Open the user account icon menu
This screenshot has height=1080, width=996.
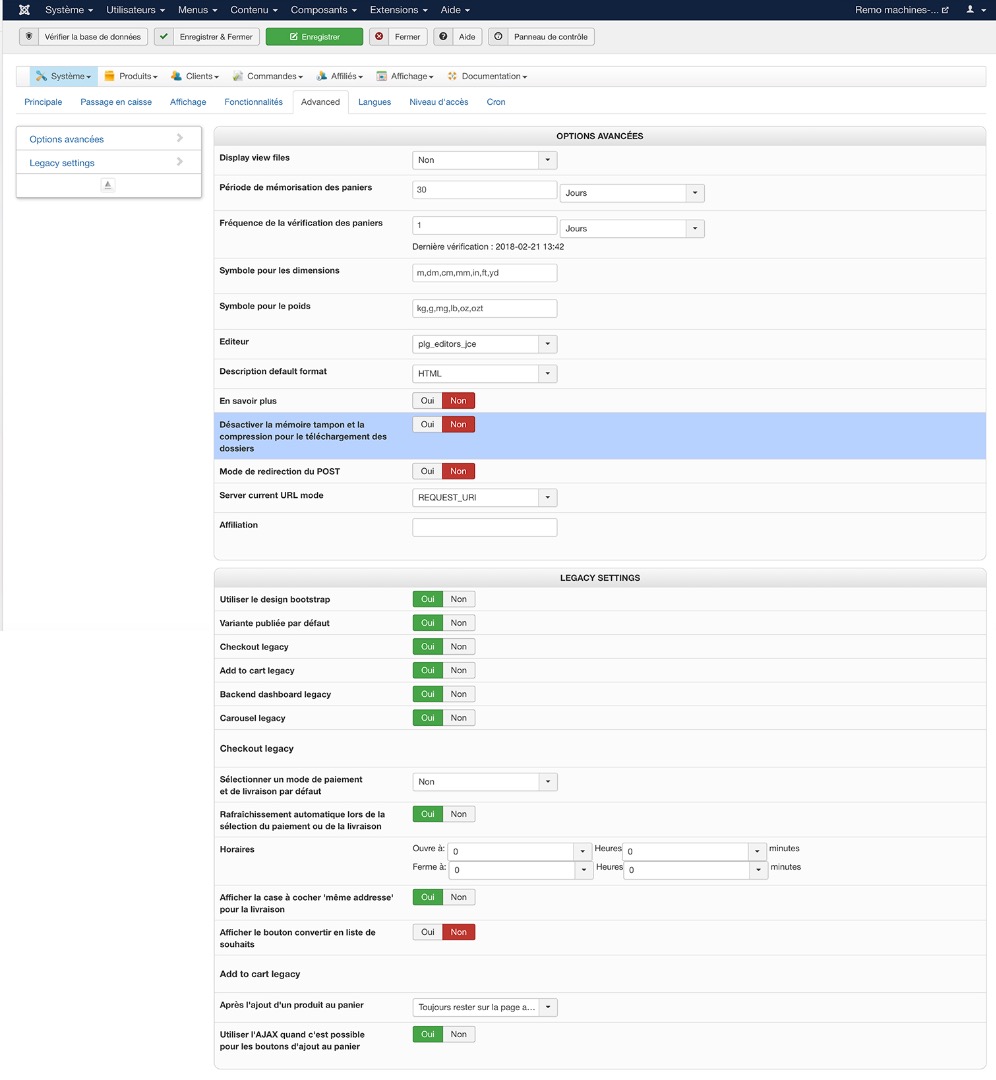coord(975,10)
